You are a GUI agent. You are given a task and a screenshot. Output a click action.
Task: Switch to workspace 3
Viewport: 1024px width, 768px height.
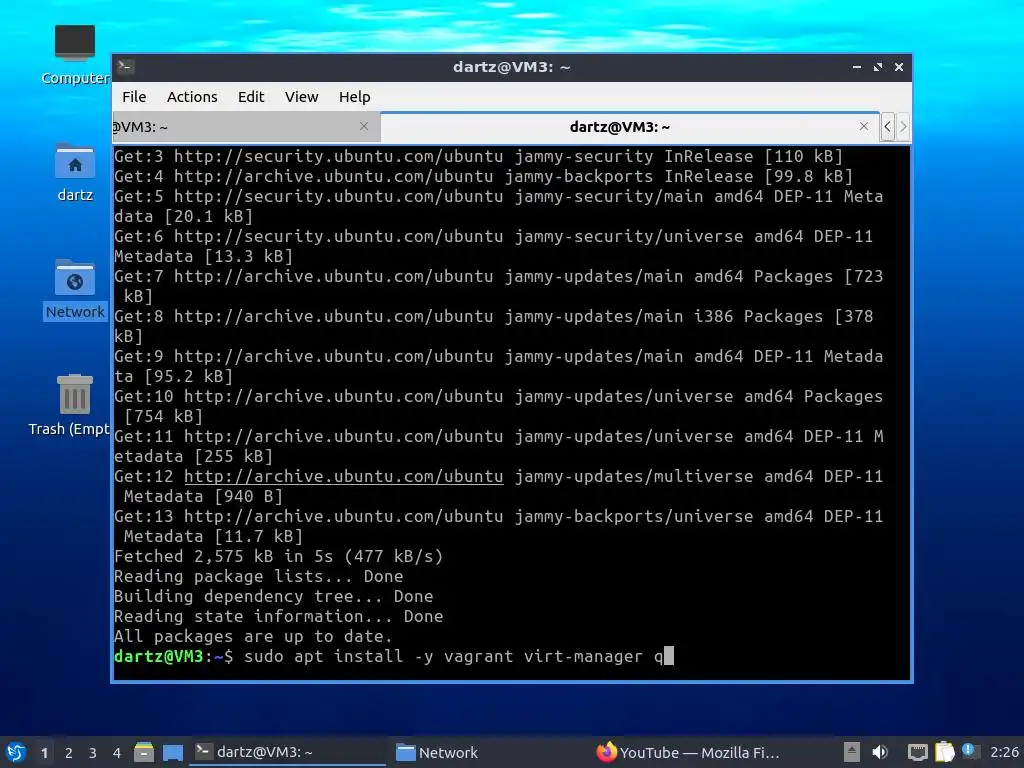[x=93, y=753]
